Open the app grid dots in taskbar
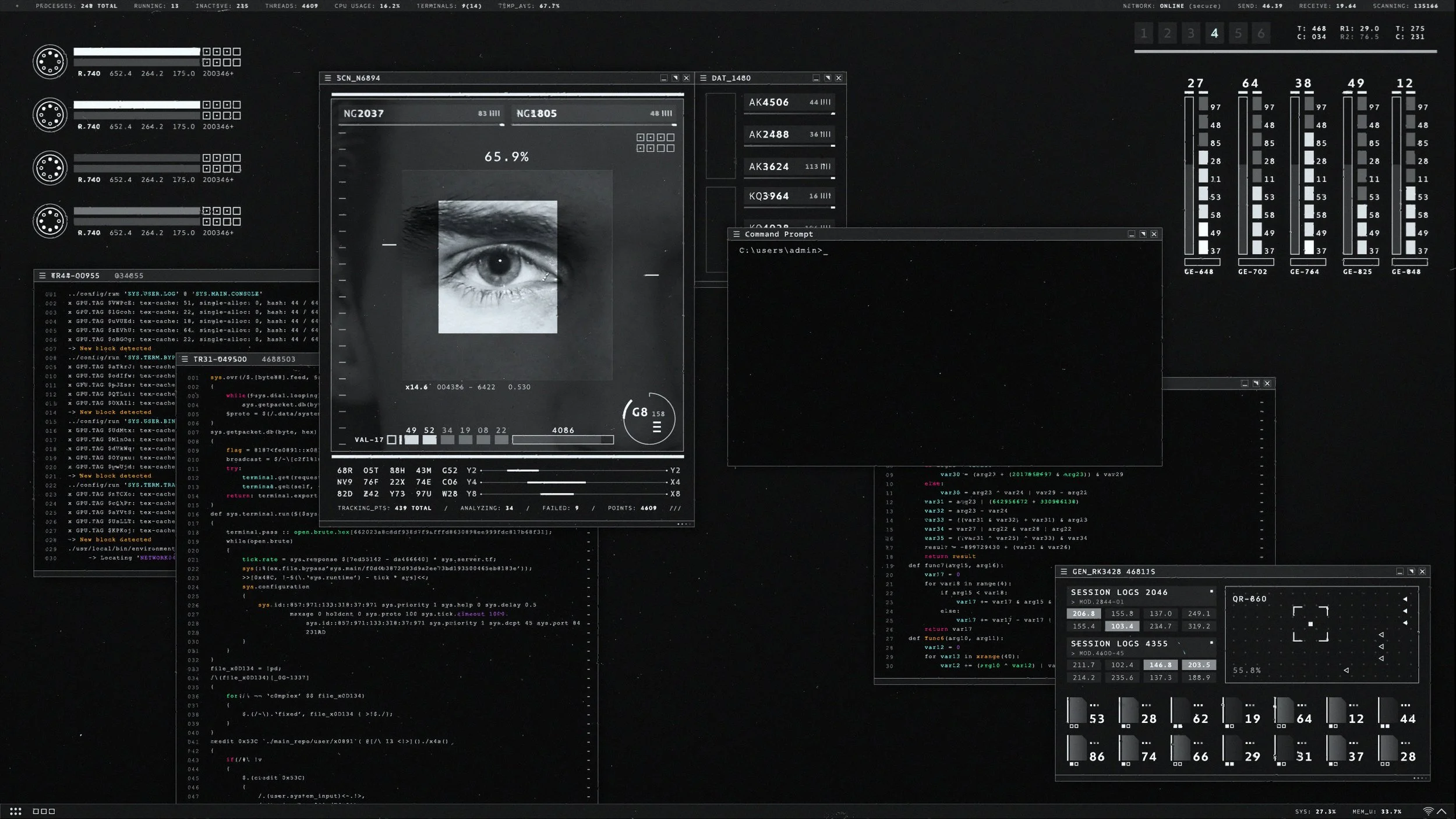 click(16, 811)
